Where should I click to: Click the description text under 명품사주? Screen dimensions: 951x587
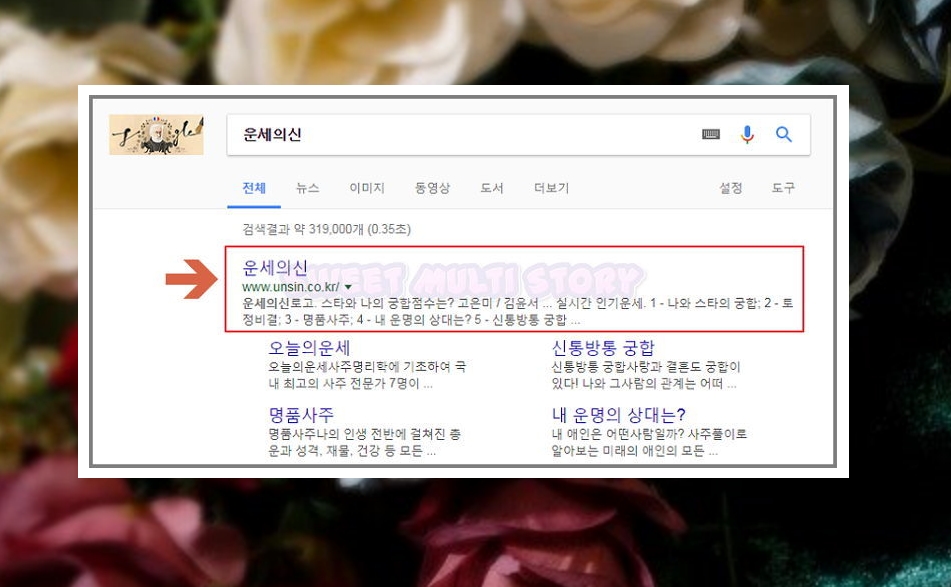click(x=365, y=443)
